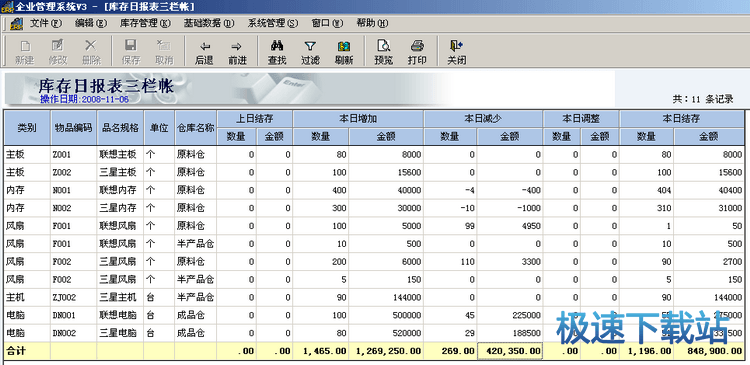Screen dimensions: 750x365
Task: Click the 共:11 条记录 record count
Action: click(703, 99)
